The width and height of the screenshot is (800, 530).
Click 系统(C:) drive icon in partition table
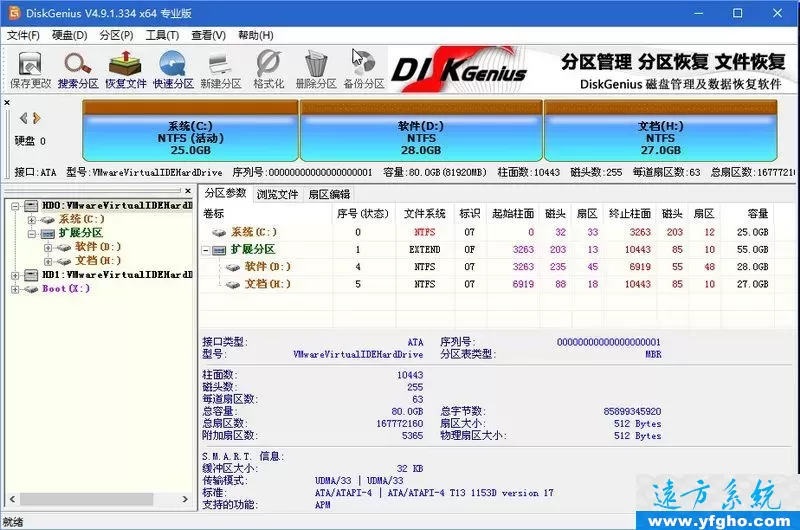[219, 233]
